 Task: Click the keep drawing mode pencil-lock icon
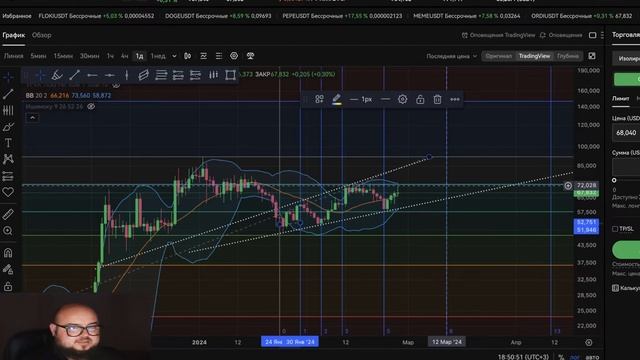click(8, 269)
